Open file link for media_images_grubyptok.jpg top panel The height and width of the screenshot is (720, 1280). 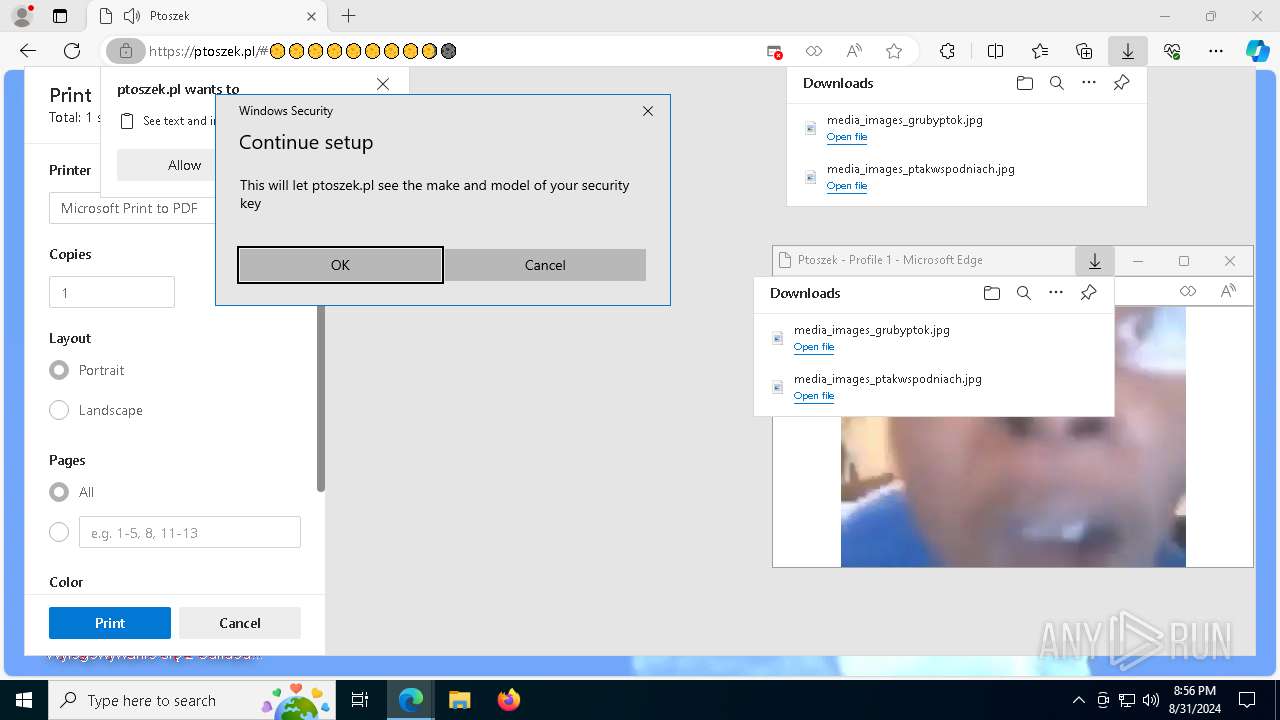(847, 137)
